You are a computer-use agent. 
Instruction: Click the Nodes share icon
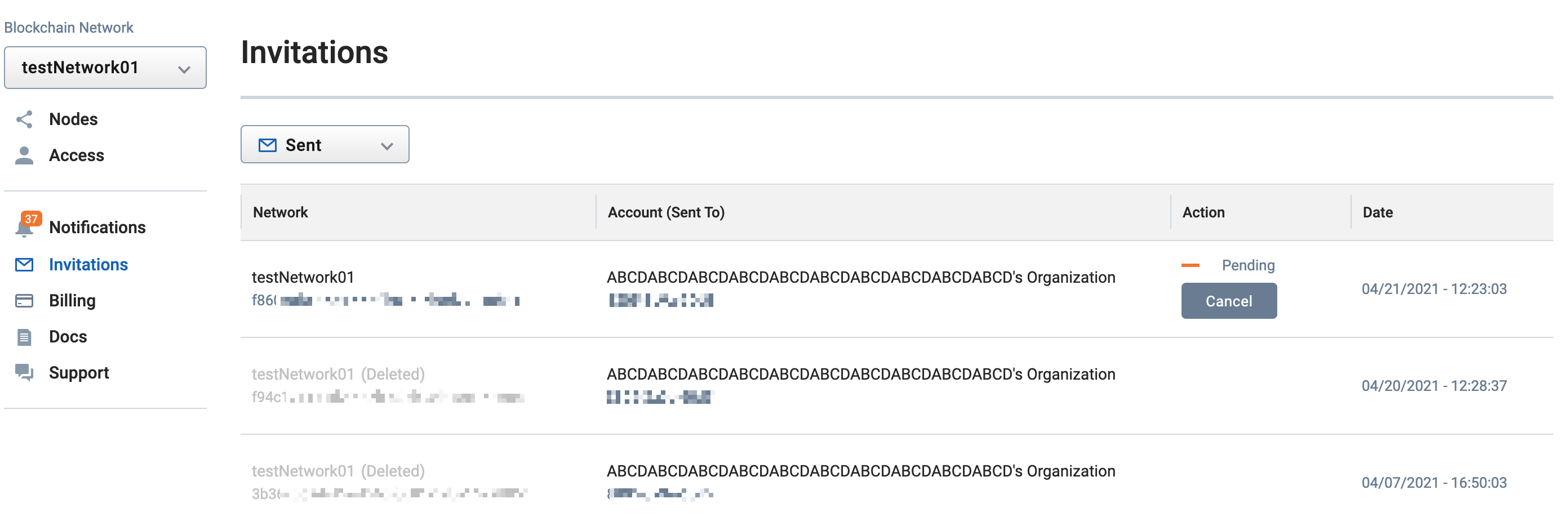click(24, 119)
